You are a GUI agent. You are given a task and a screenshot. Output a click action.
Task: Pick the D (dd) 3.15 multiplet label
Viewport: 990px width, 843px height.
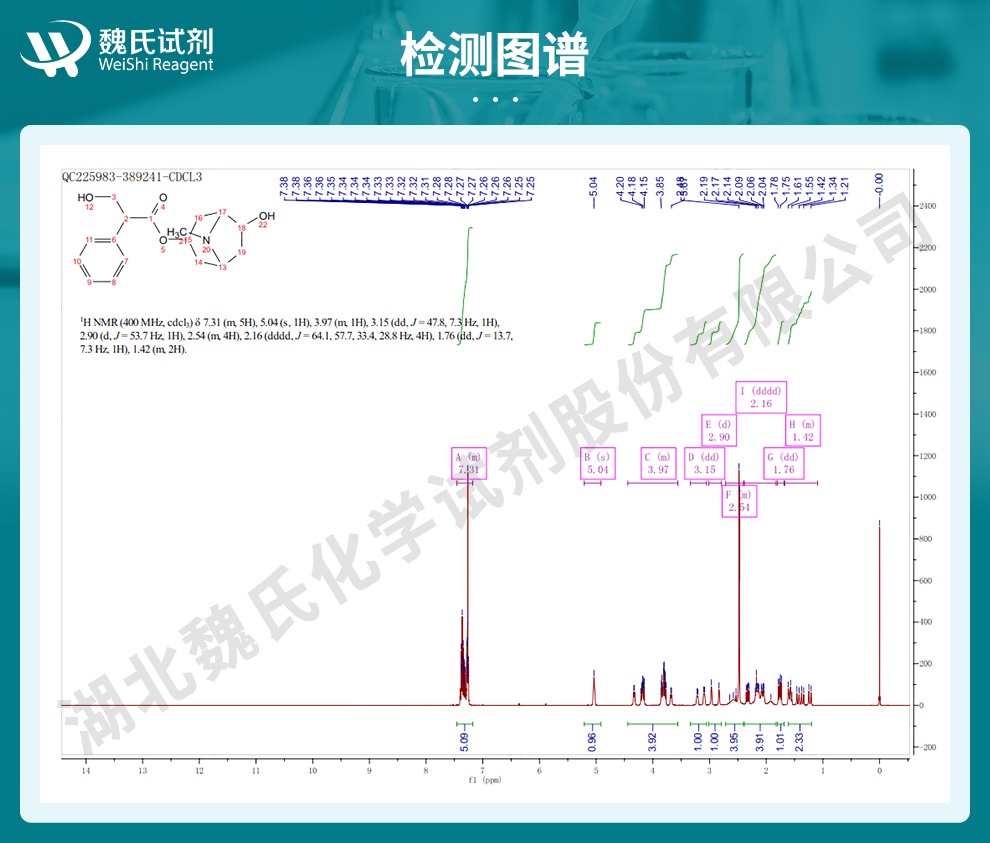coord(705,463)
